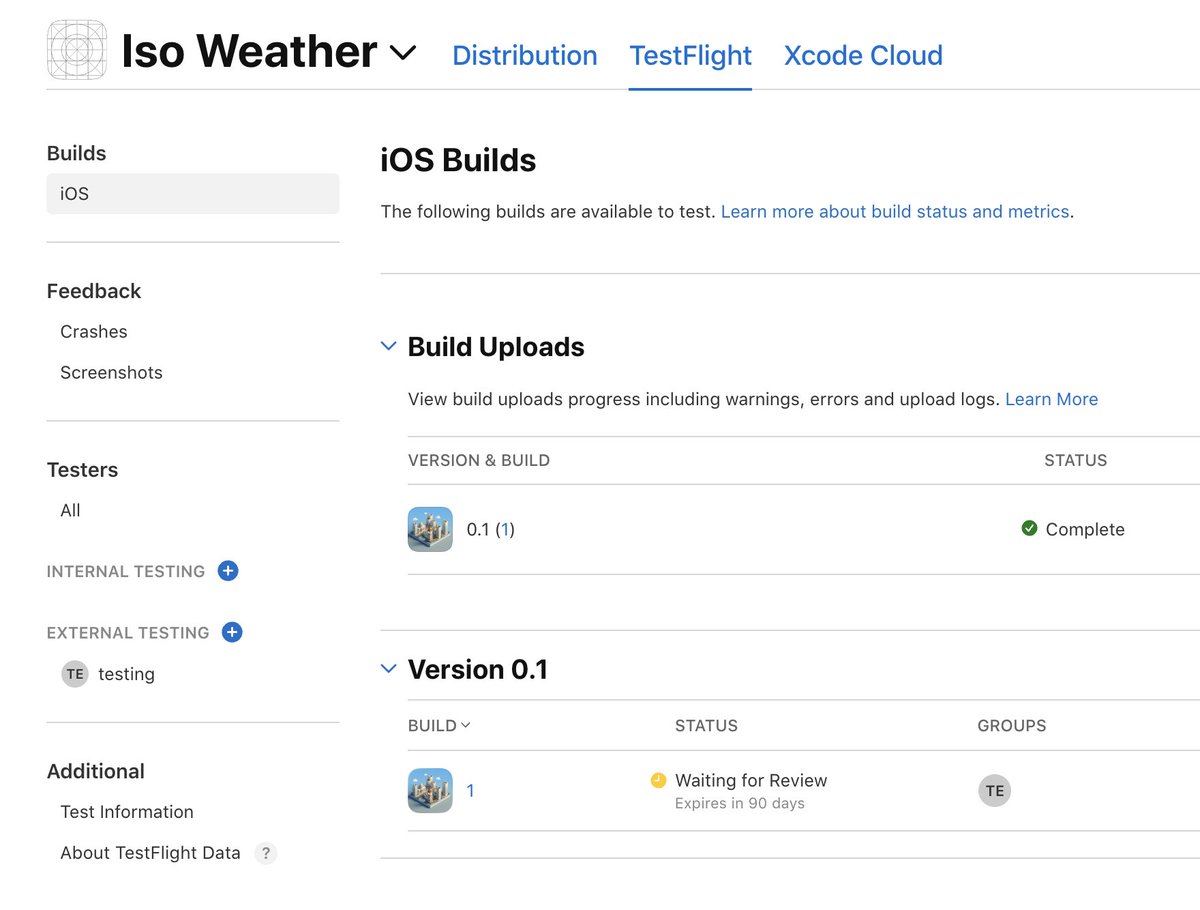Switch to the Xcode Cloud tab
This screenshot has height=910, width=1200.
pos(862,55)
